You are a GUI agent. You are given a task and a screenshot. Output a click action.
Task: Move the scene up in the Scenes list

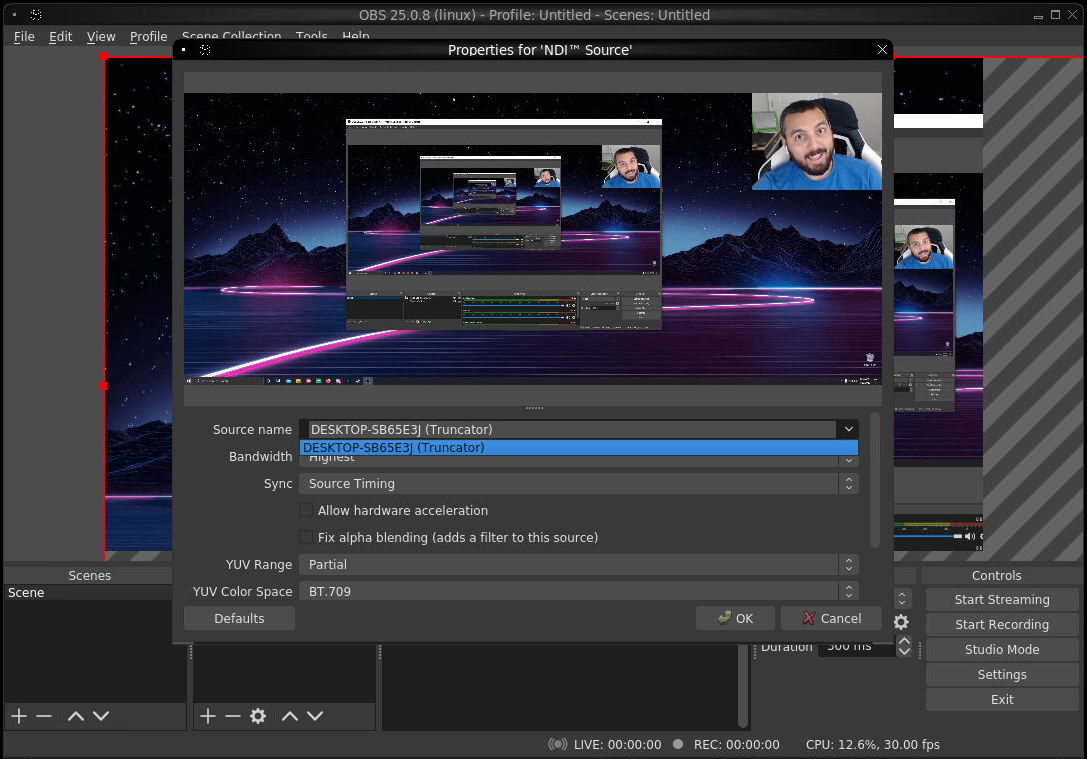tap(75, 716)
